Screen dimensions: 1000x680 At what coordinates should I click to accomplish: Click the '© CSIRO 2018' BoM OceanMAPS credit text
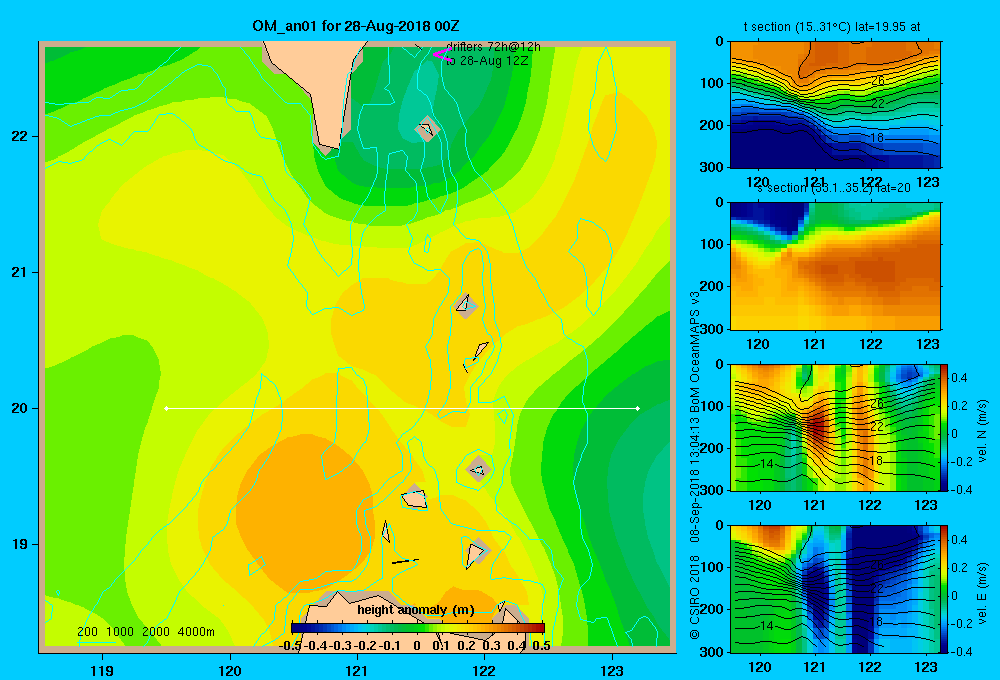pyautogui.click(x=695, y=464)
